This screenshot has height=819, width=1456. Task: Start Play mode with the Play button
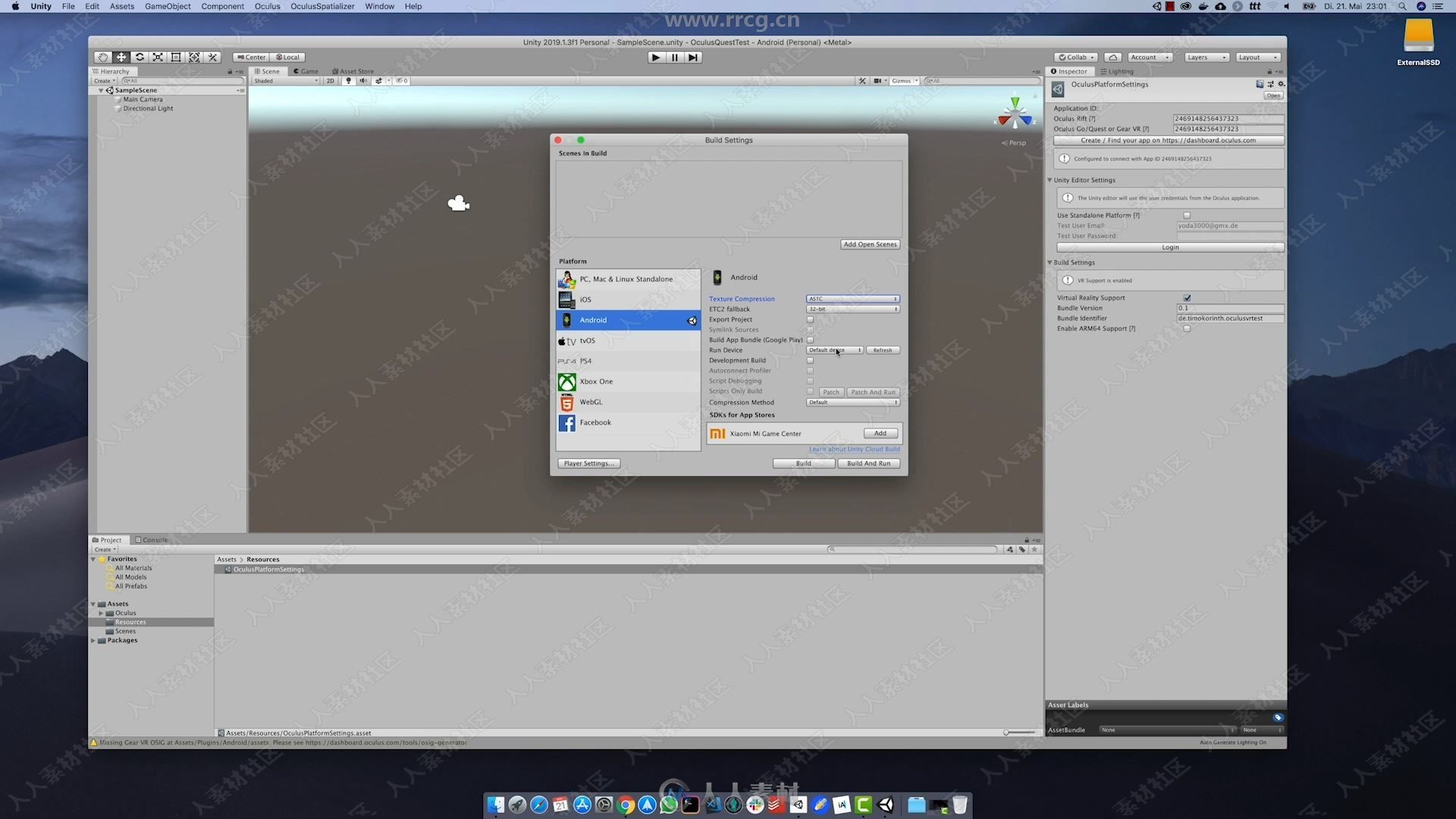coord(656,57)
